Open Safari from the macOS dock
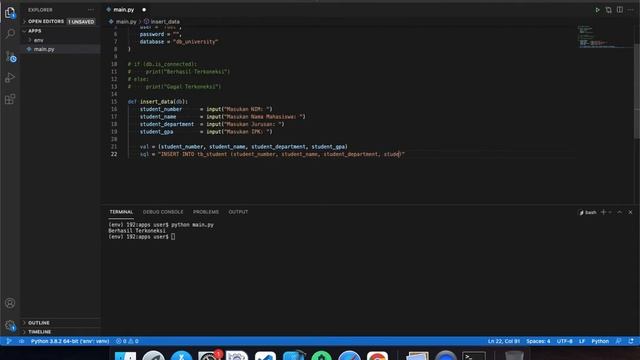Viewport: 640px width, 360px height. click(349, 356)
